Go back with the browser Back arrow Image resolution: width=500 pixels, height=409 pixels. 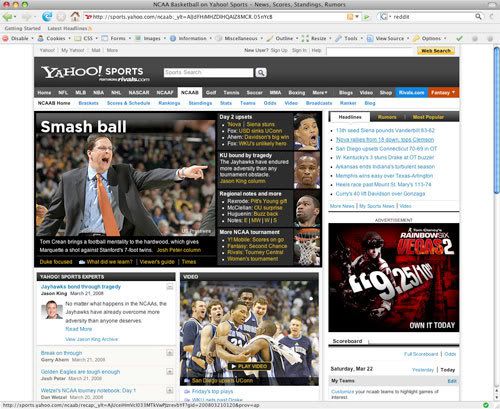tap(7, 16)
